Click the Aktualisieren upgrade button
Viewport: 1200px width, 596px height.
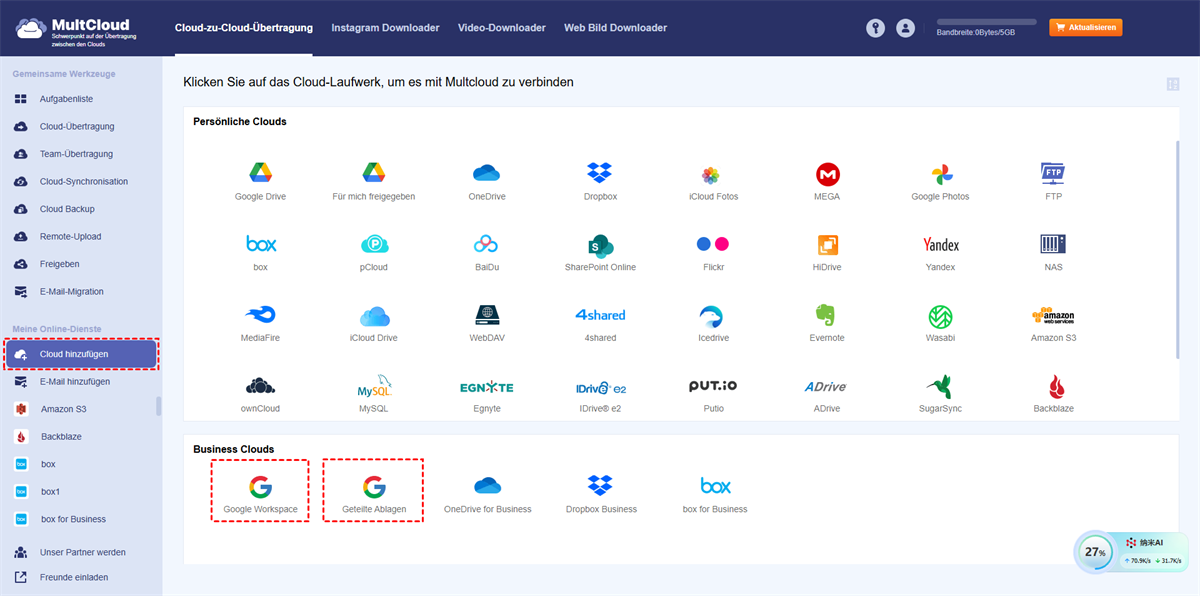coord(1085,28)
